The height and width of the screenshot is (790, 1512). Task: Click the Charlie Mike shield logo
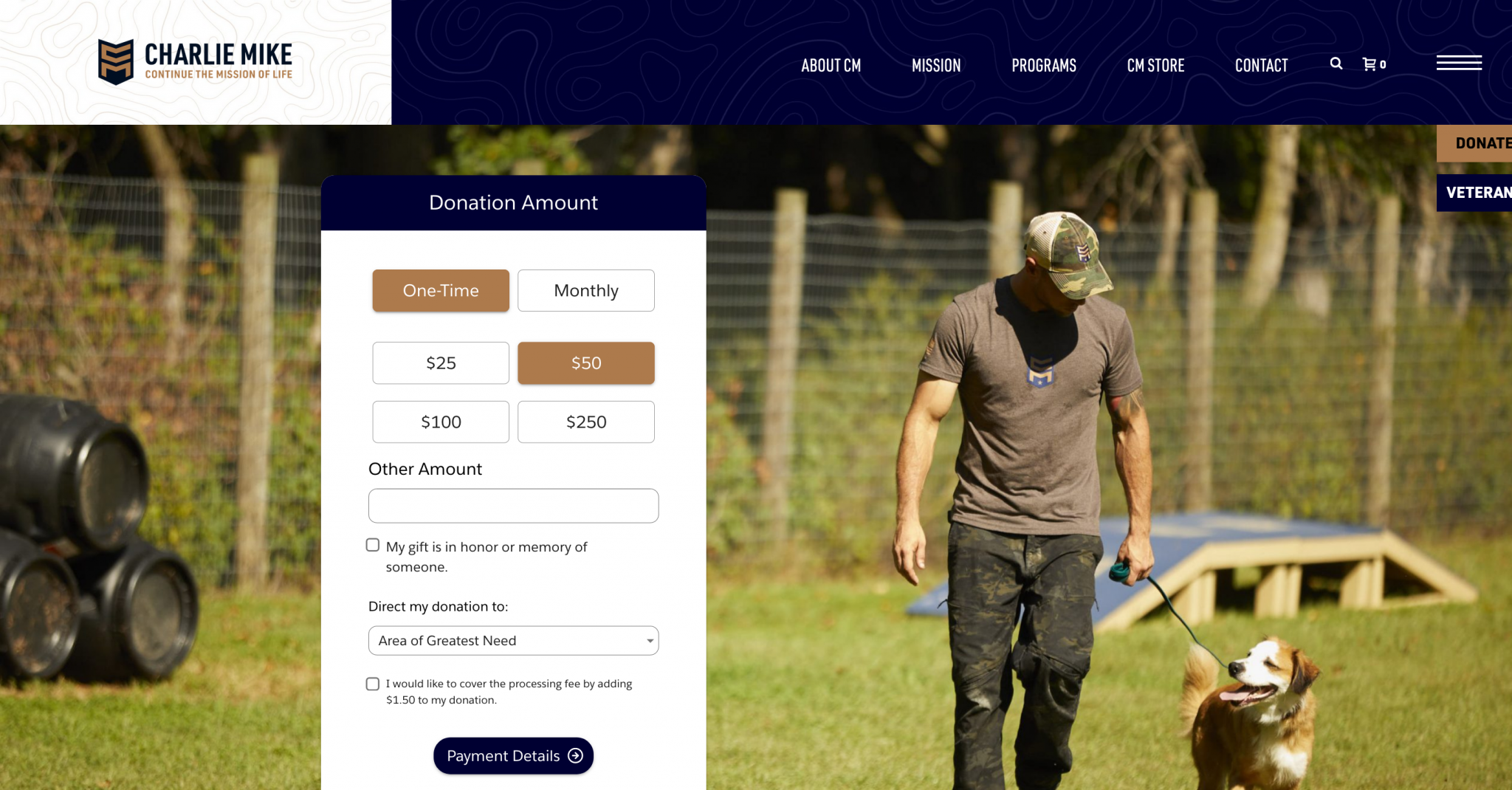[x=116, y=62]
